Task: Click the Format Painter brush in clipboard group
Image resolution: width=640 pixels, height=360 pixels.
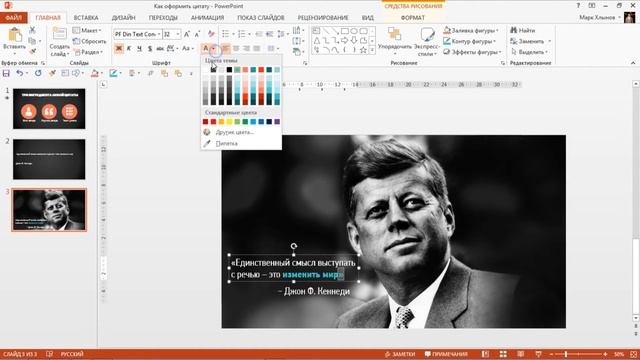Action: click(32, 51)
